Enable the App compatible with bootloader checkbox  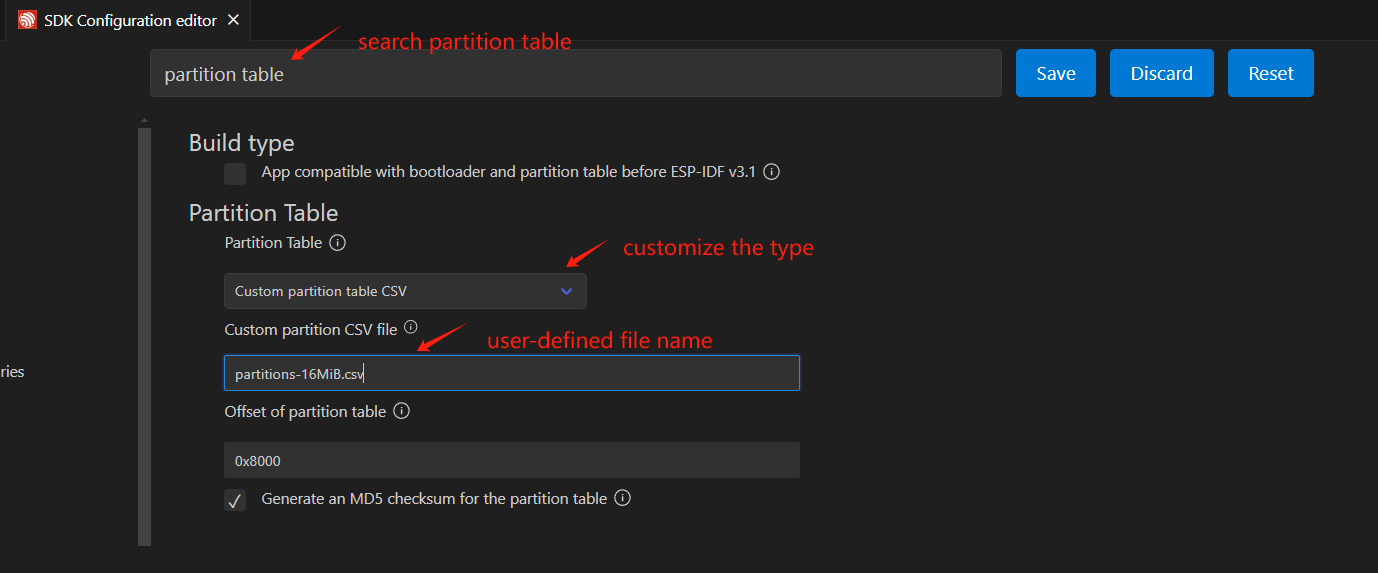click(x=235, y=174)
